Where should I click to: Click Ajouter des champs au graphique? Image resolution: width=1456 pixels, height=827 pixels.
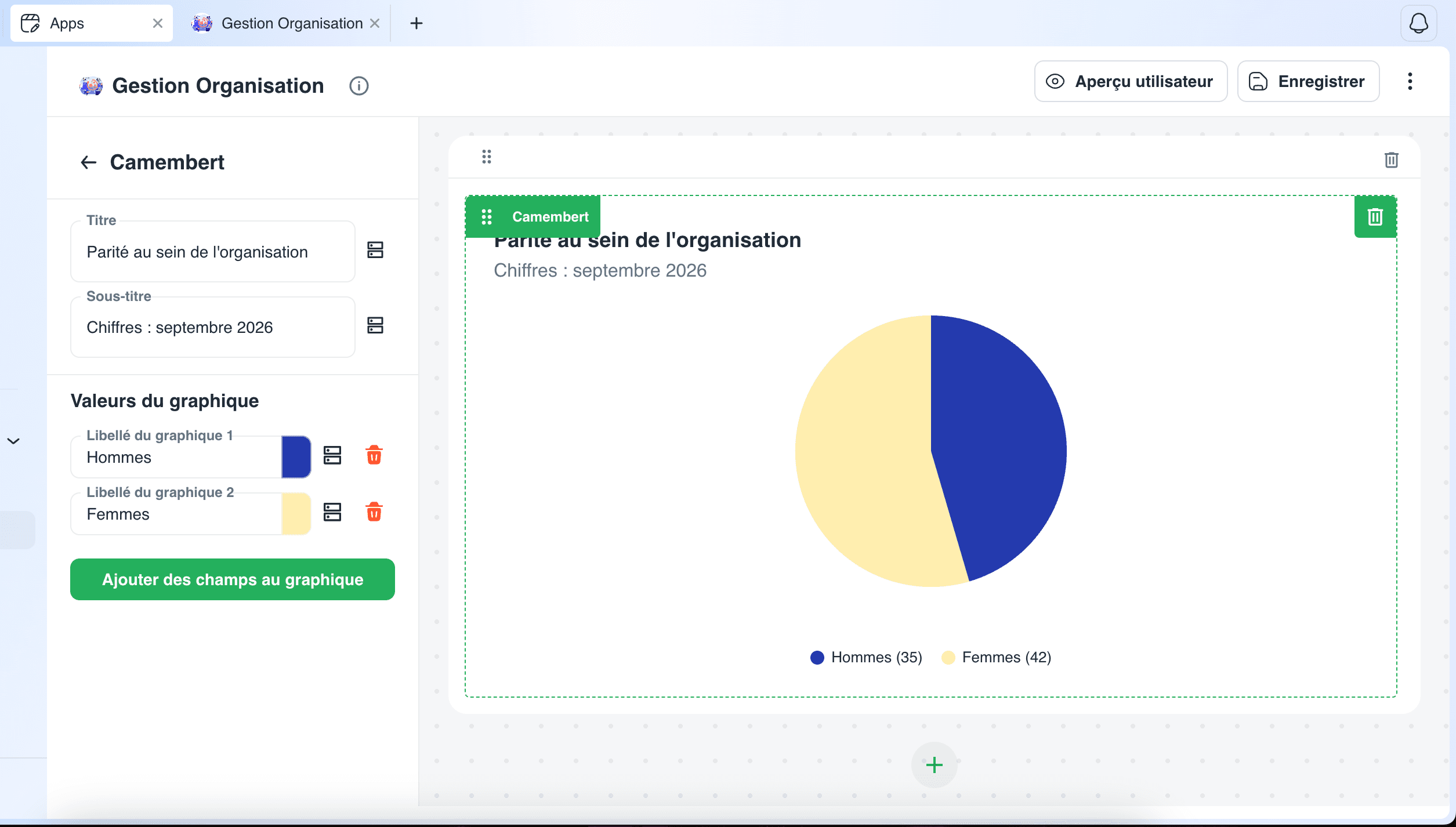pos(233,579)
